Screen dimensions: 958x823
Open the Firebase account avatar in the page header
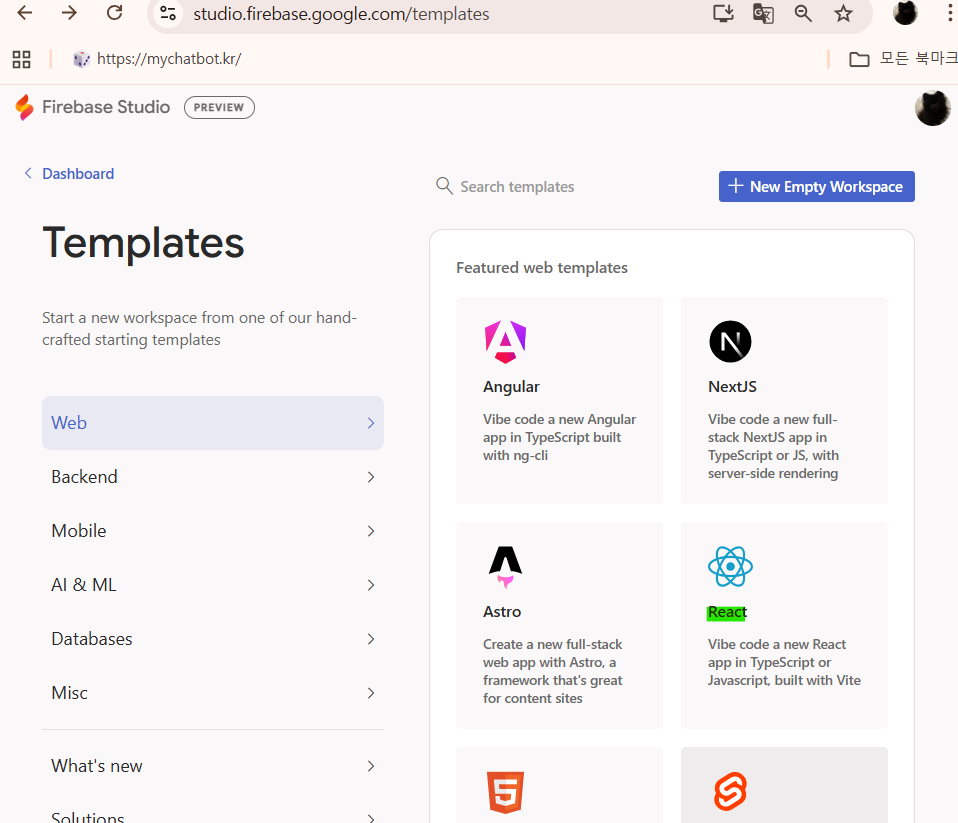click(x=932, y=108)
